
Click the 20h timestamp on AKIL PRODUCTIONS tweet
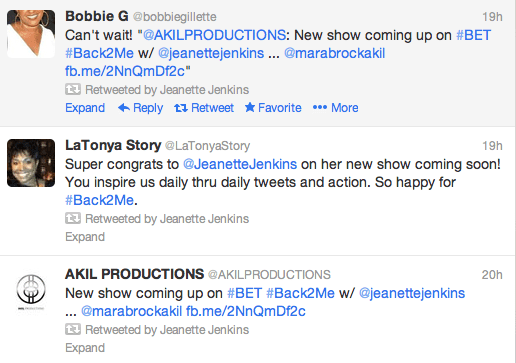point(492,275)
